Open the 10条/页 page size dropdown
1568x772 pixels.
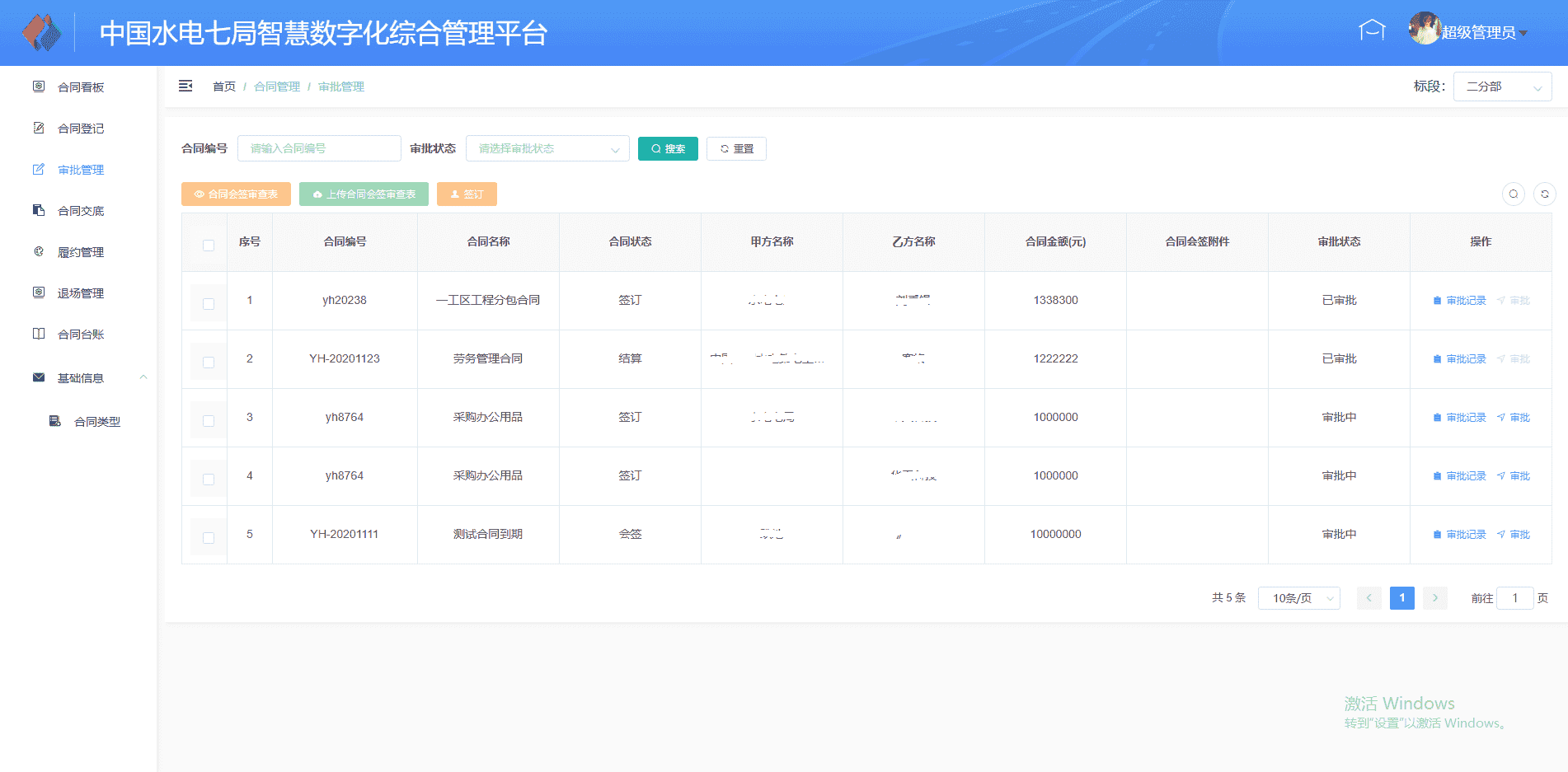[1298, 598]
